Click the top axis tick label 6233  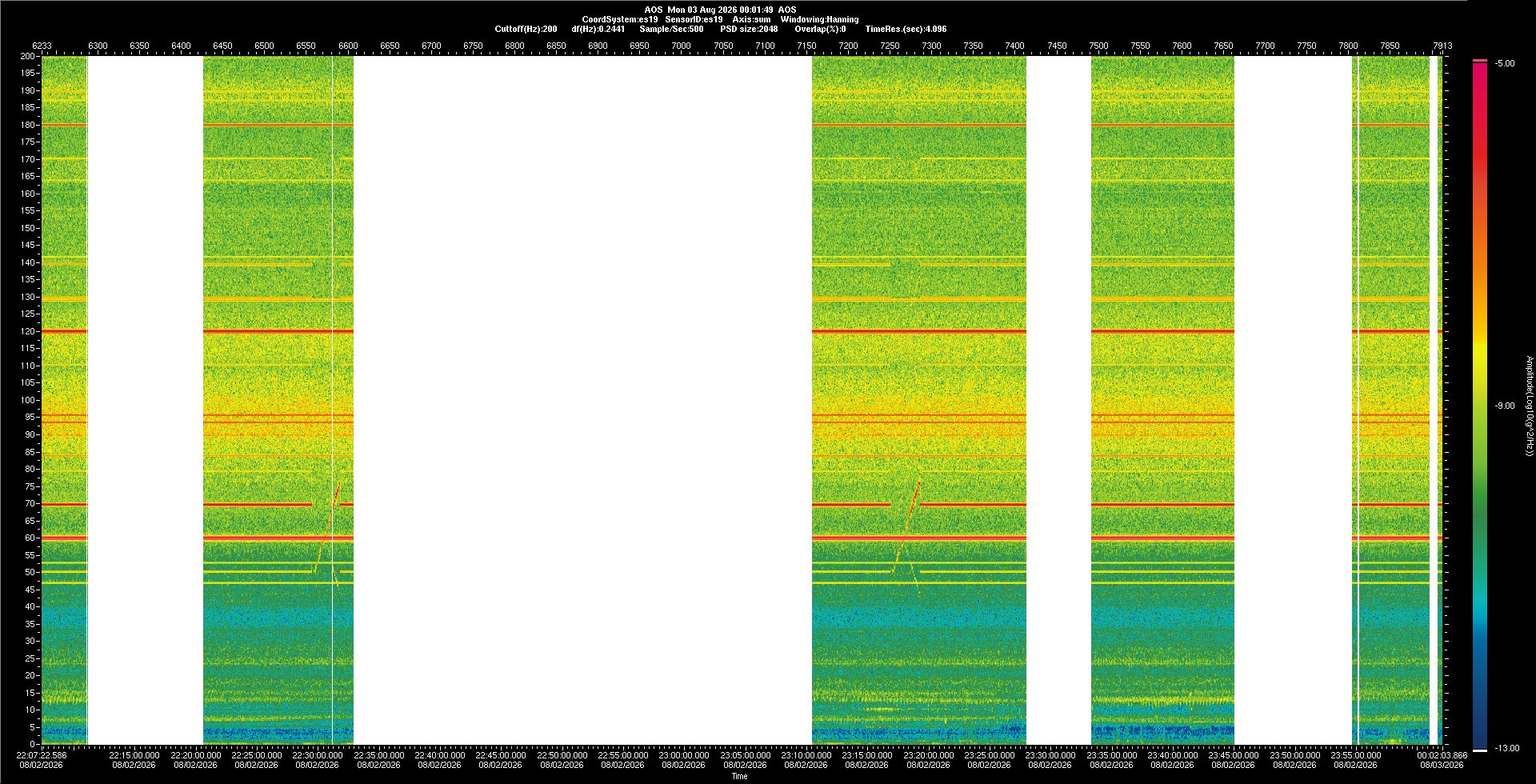(x=42, y=46)
